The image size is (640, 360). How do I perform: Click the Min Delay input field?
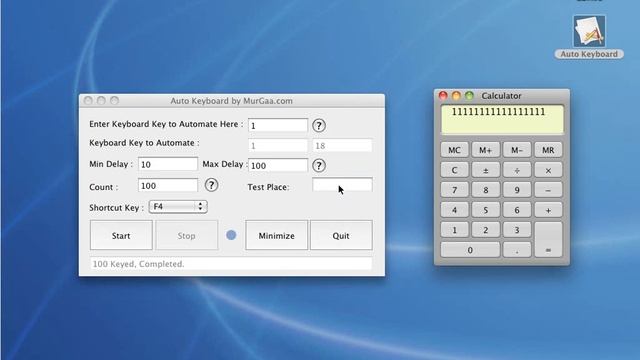[x=168, y=164]
